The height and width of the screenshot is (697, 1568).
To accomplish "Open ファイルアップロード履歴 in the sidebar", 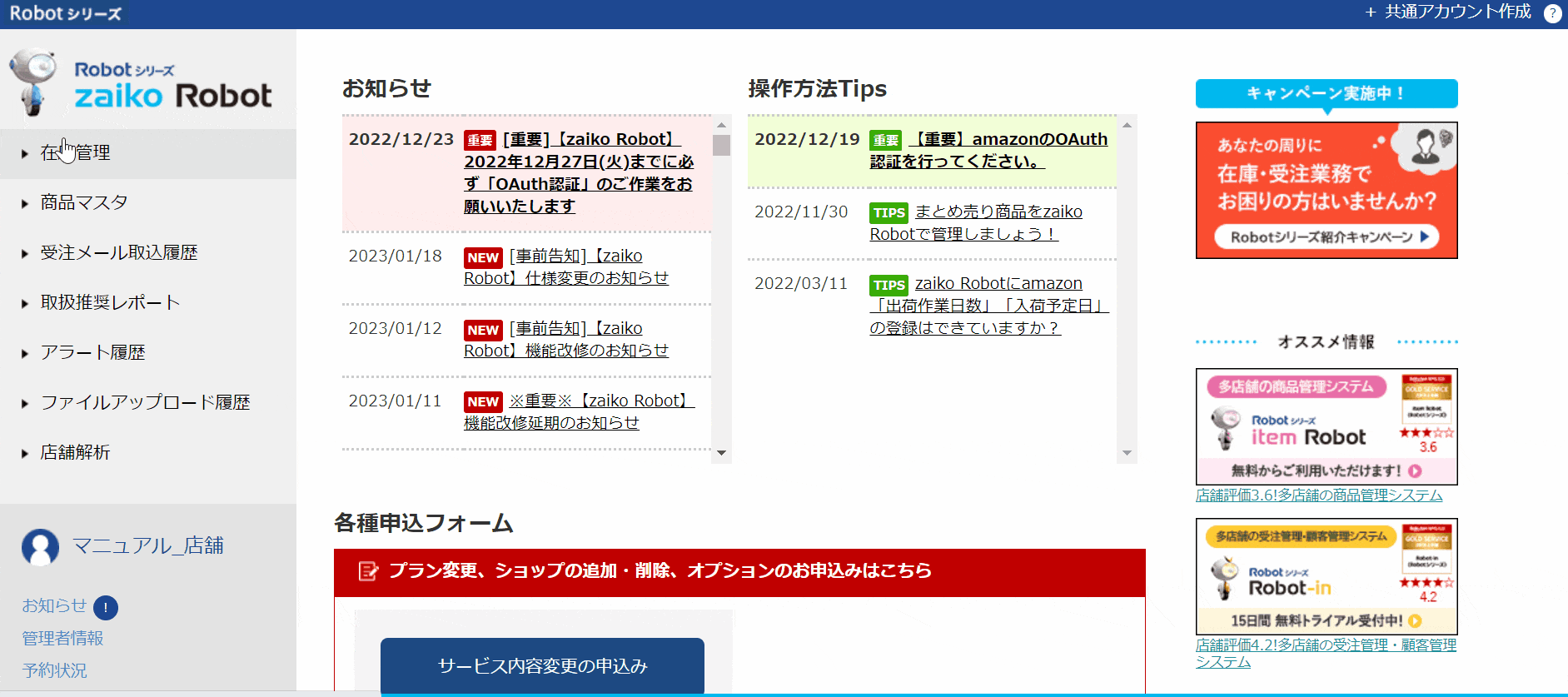I will pyautogui.click(x=148, y=403).
